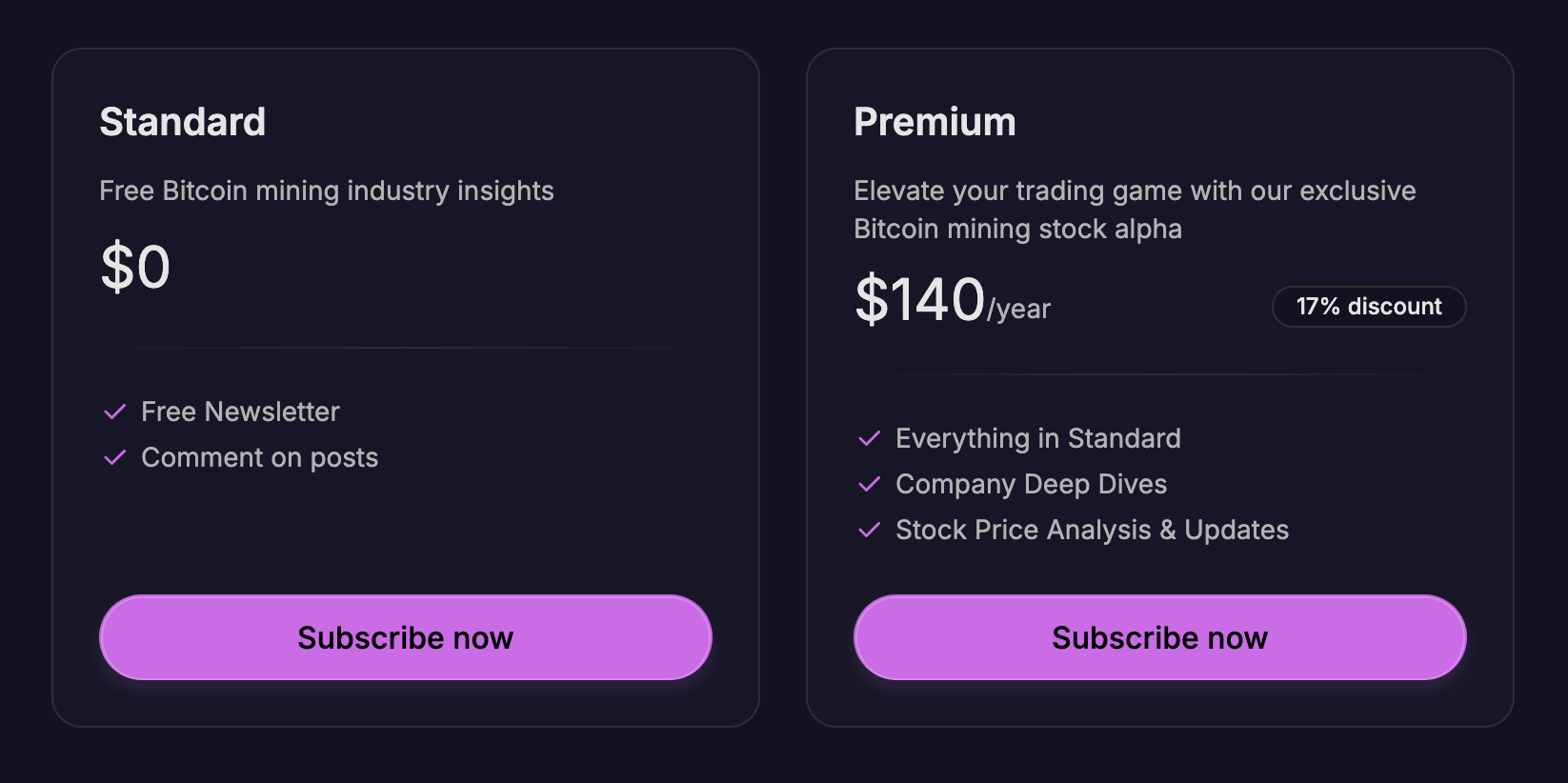
Task: Click the Free Bitcoin mining industry insights description
Action: 327,191
